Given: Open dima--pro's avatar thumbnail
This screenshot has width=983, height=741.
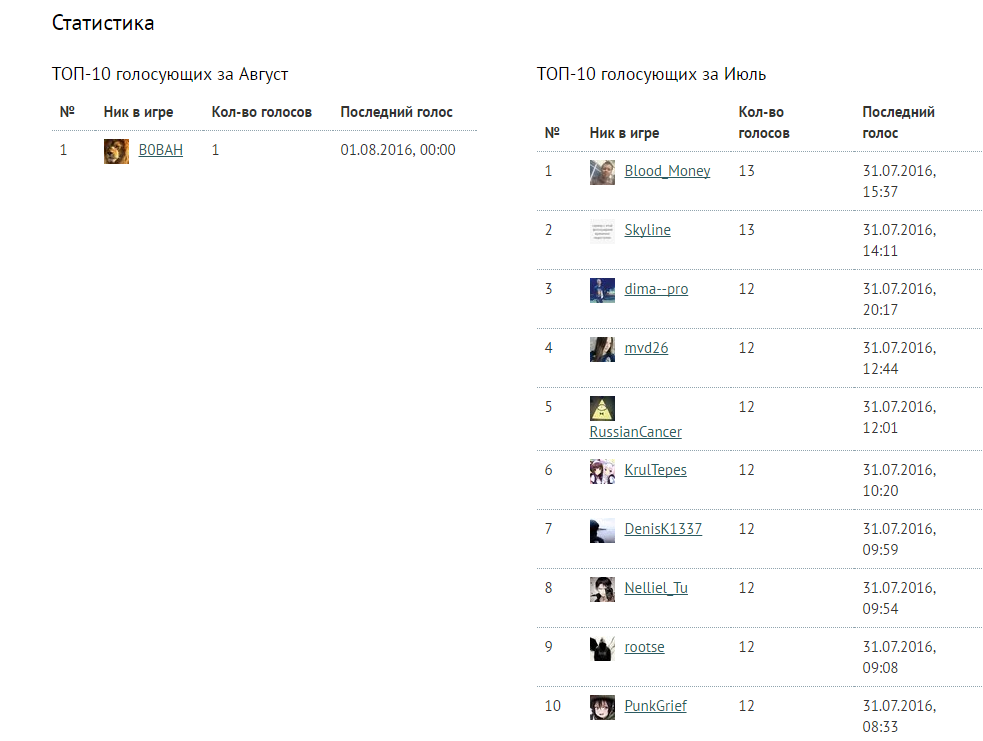Looking at the screenshot, I should tap(602, 290).
